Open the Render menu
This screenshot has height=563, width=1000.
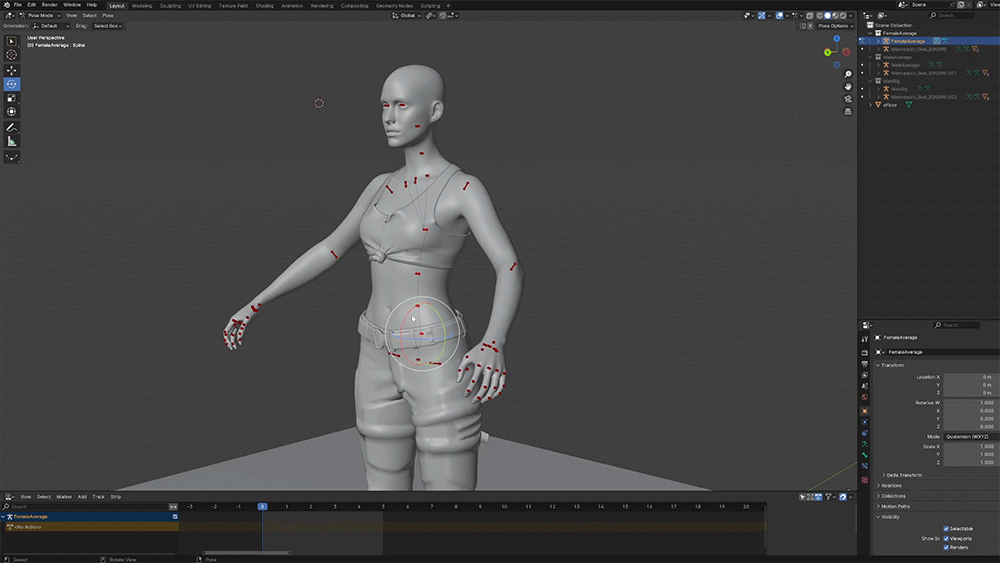[x=50, y=5]
